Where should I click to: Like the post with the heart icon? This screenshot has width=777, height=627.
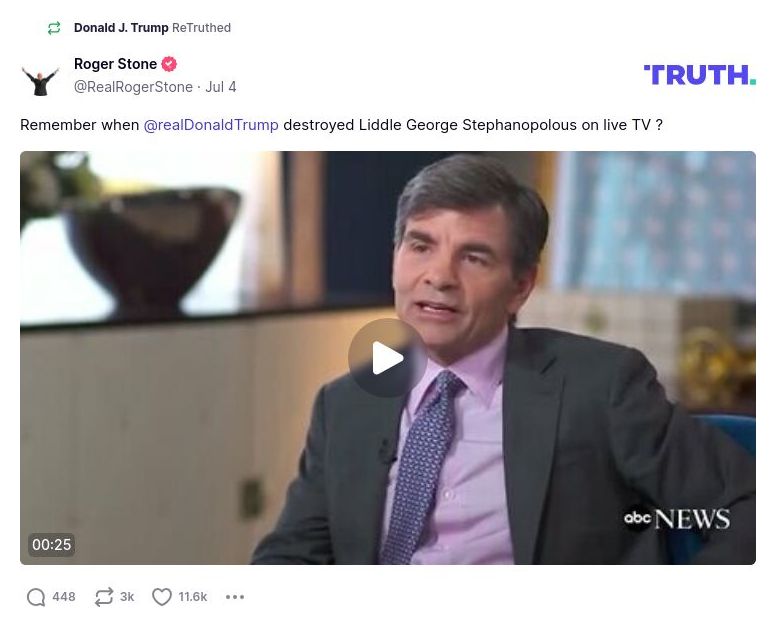pyautogui.click(x=162, y=597)
